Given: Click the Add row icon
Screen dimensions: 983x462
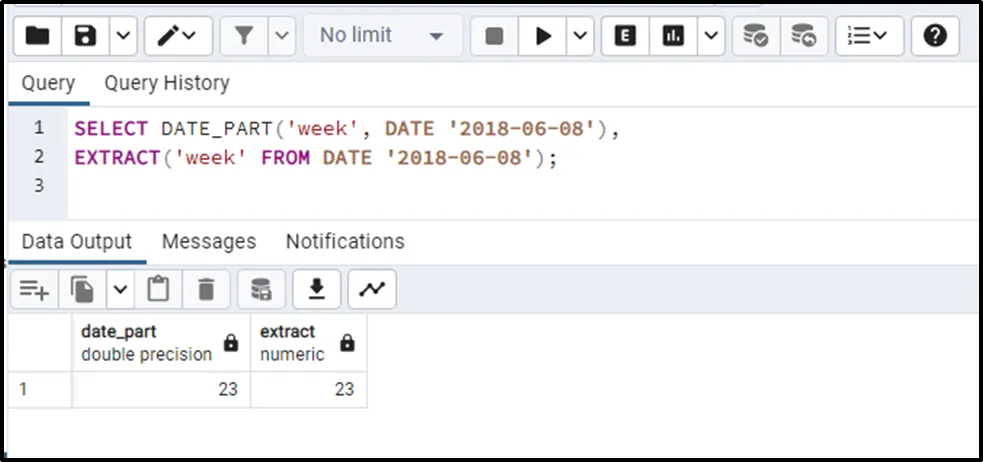Looking at the screenshot, I should point(33,289).
